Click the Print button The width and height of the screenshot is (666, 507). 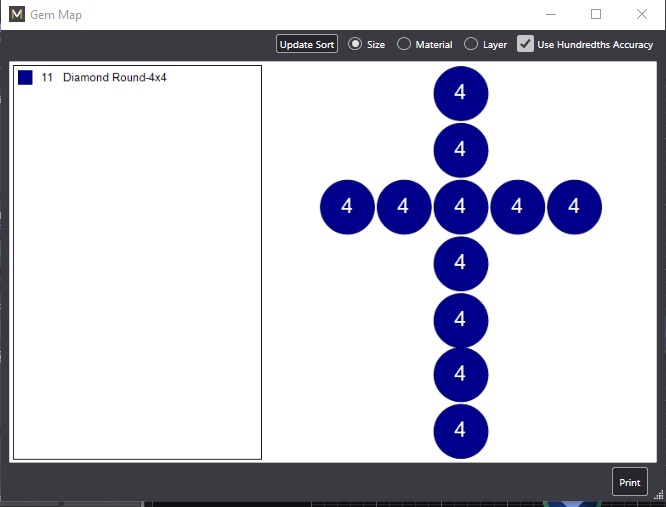pyautogui.click(x=629, y=482)
